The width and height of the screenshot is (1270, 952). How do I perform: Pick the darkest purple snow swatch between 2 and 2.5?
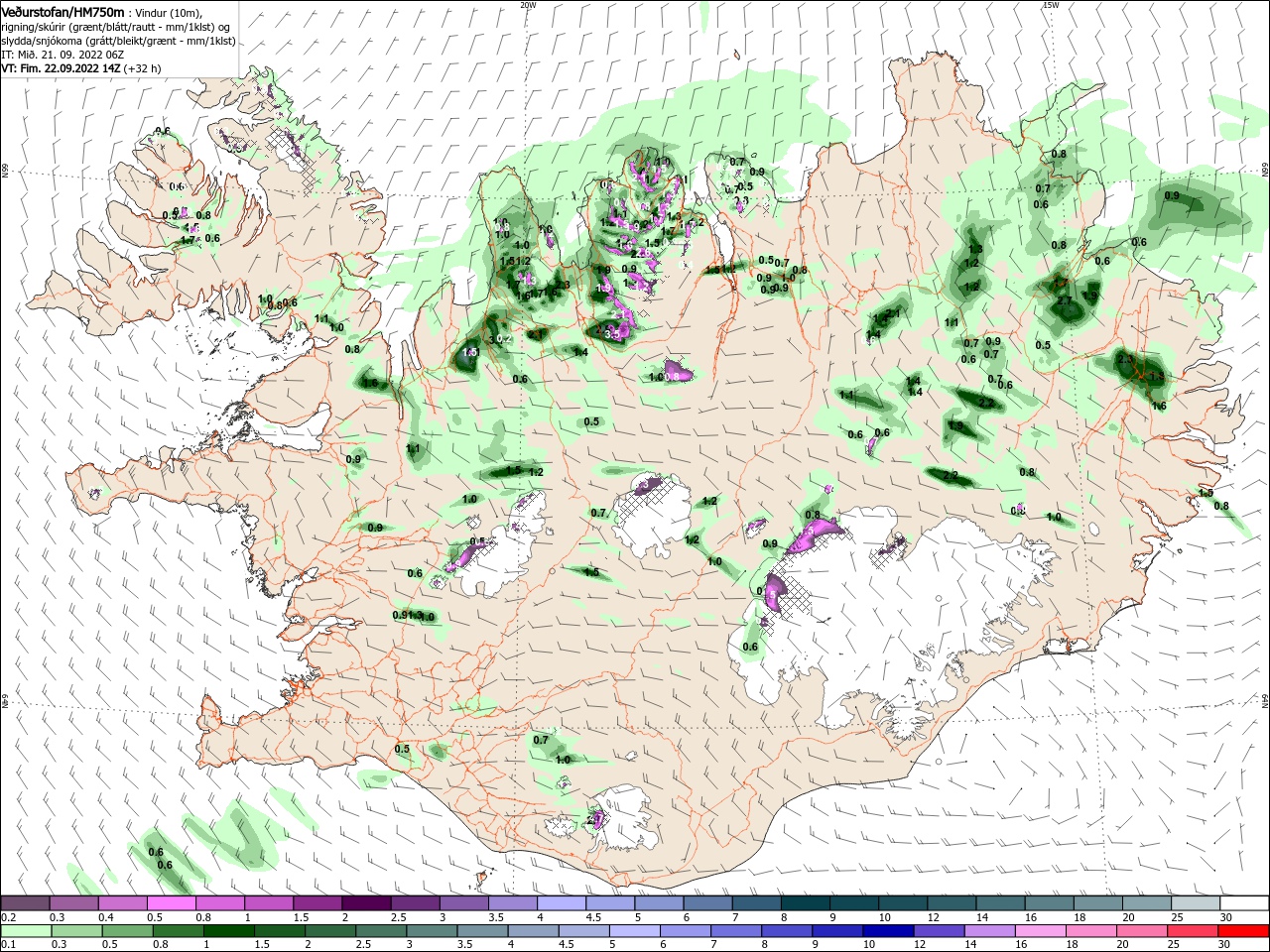pos(366,902)
